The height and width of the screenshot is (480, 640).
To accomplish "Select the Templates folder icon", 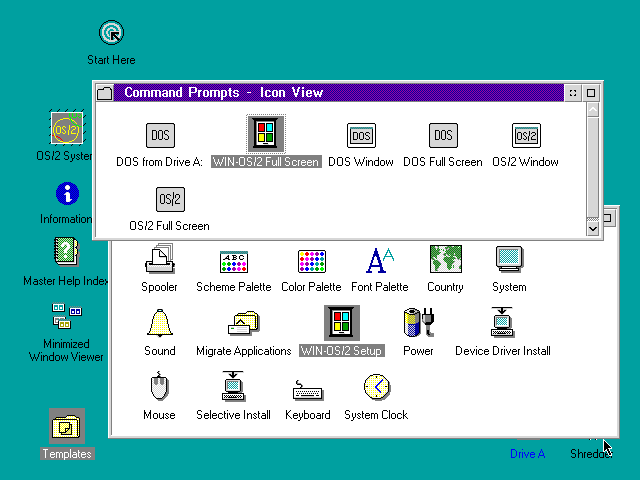I will click(67, 426).
